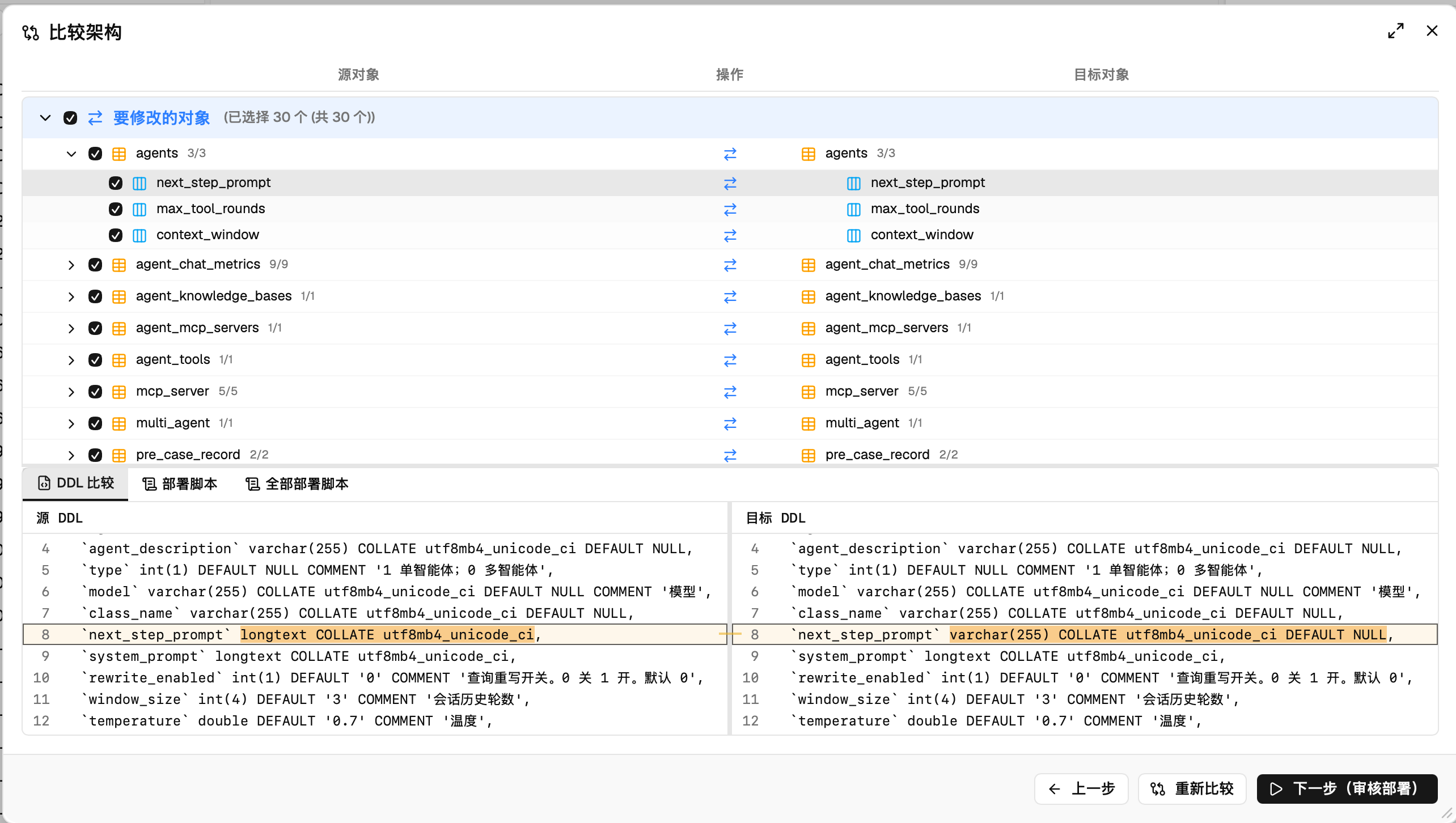1456x823 pixels.
Task: Click the target max_tool_rounds column icon
Action: tap(854, 209)
